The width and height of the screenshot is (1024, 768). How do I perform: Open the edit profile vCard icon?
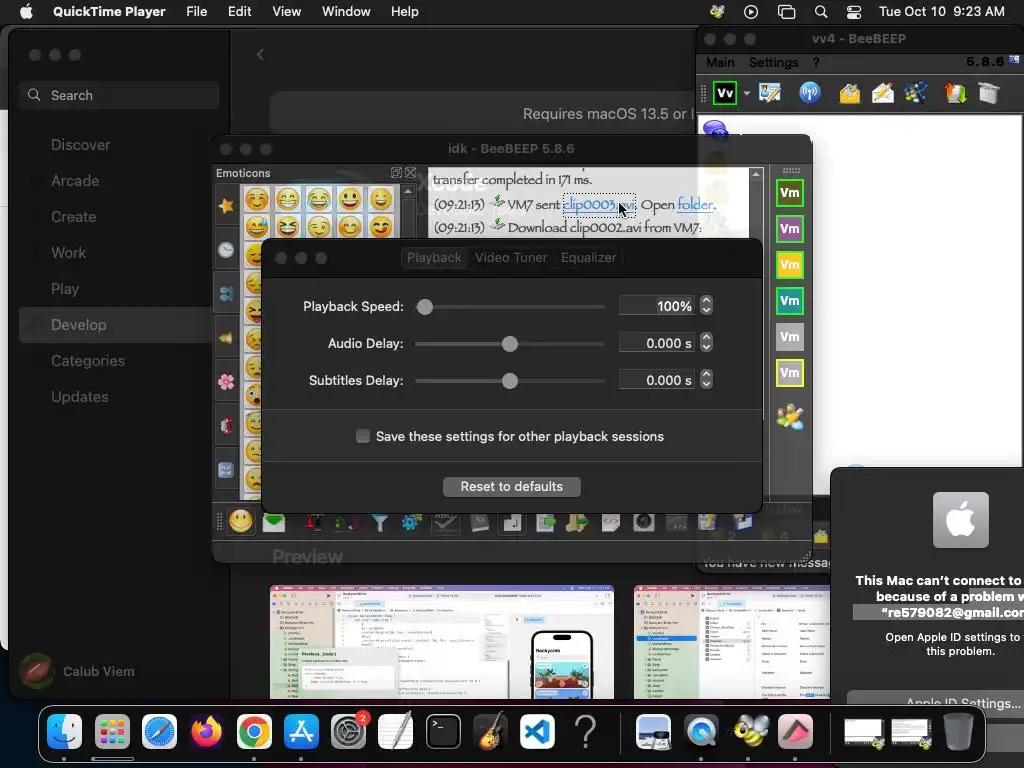tap(770, 93)
